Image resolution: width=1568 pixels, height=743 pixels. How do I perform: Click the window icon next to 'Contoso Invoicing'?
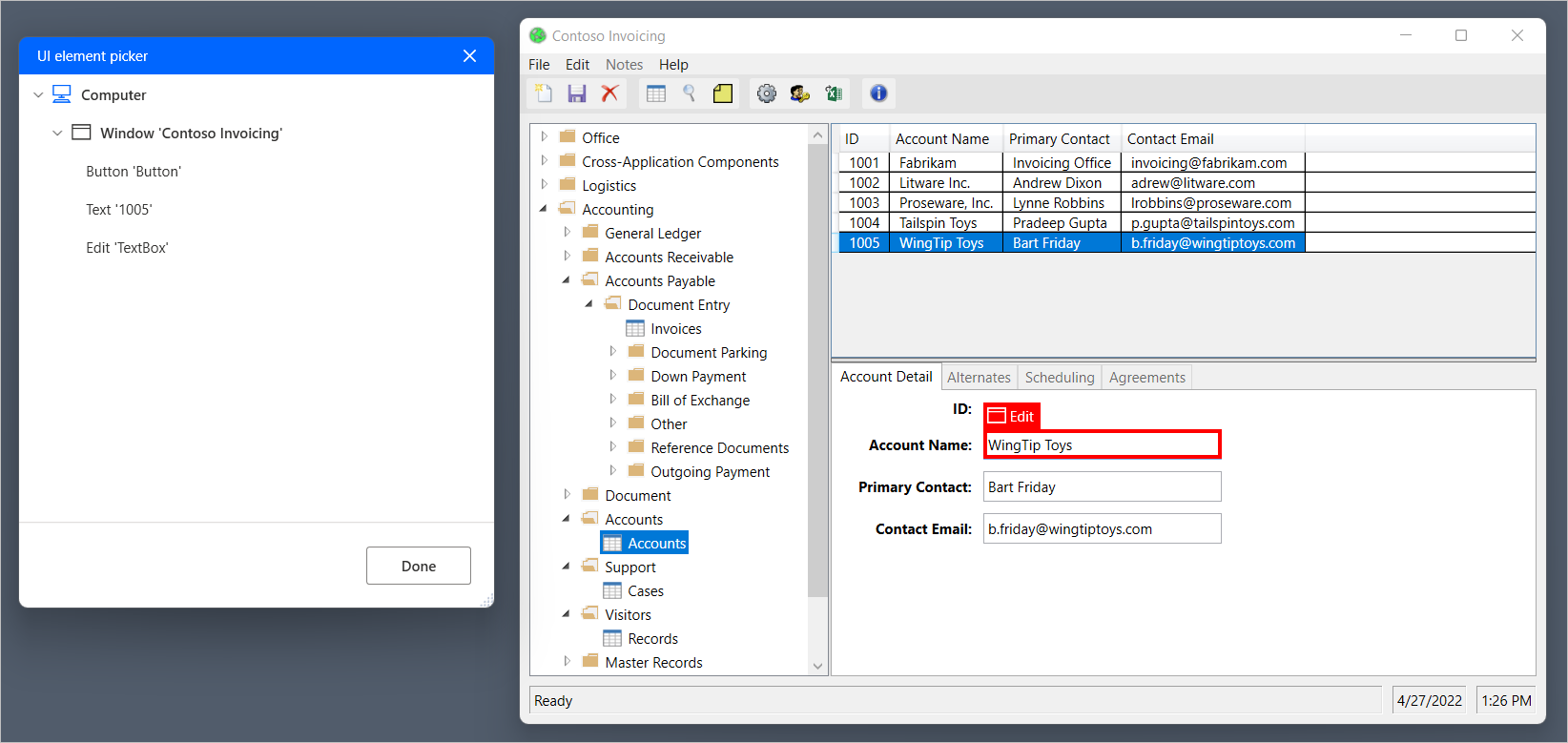(x=82, y=133)
